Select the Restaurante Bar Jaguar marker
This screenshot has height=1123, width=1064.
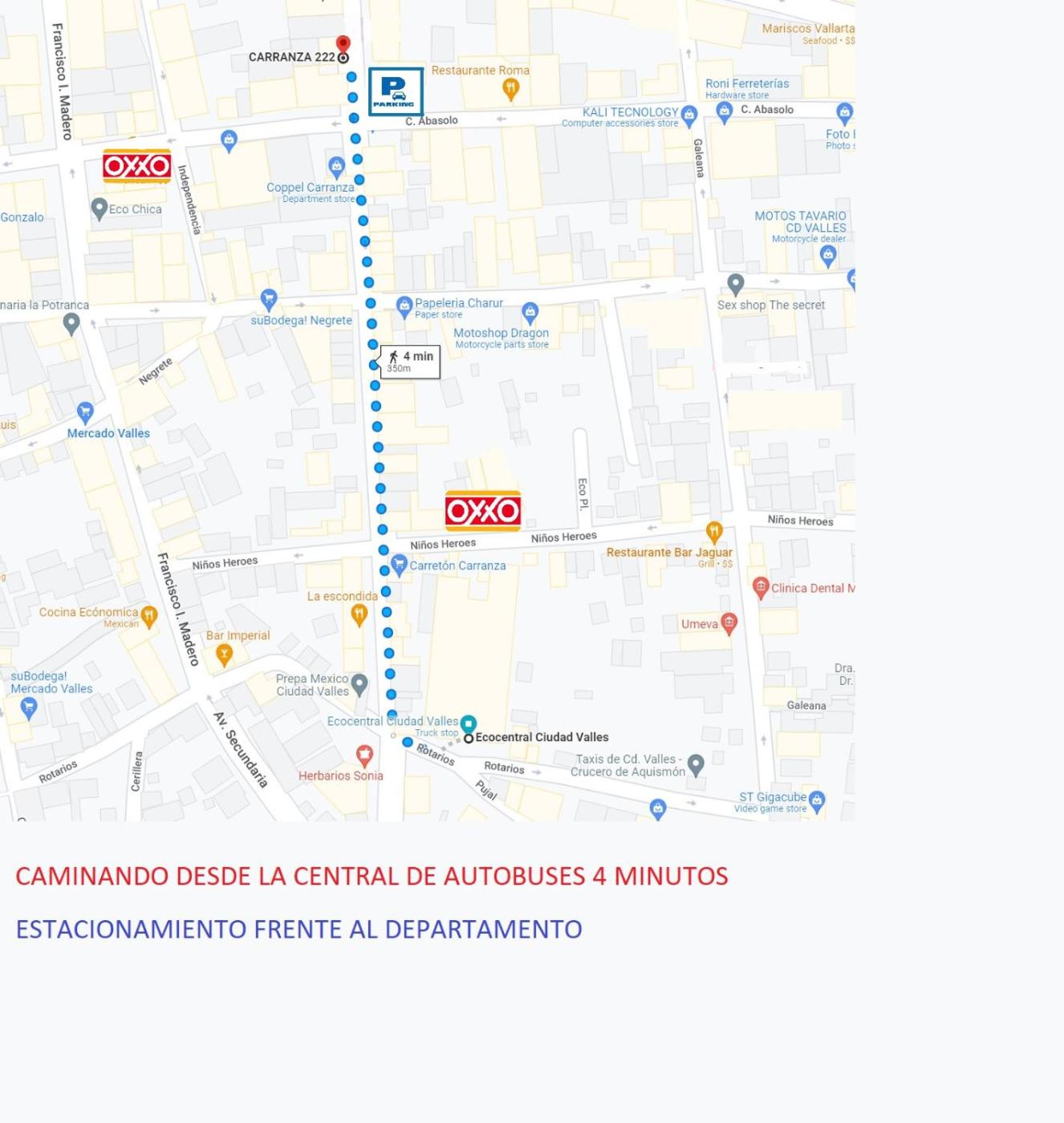point(714,531)
